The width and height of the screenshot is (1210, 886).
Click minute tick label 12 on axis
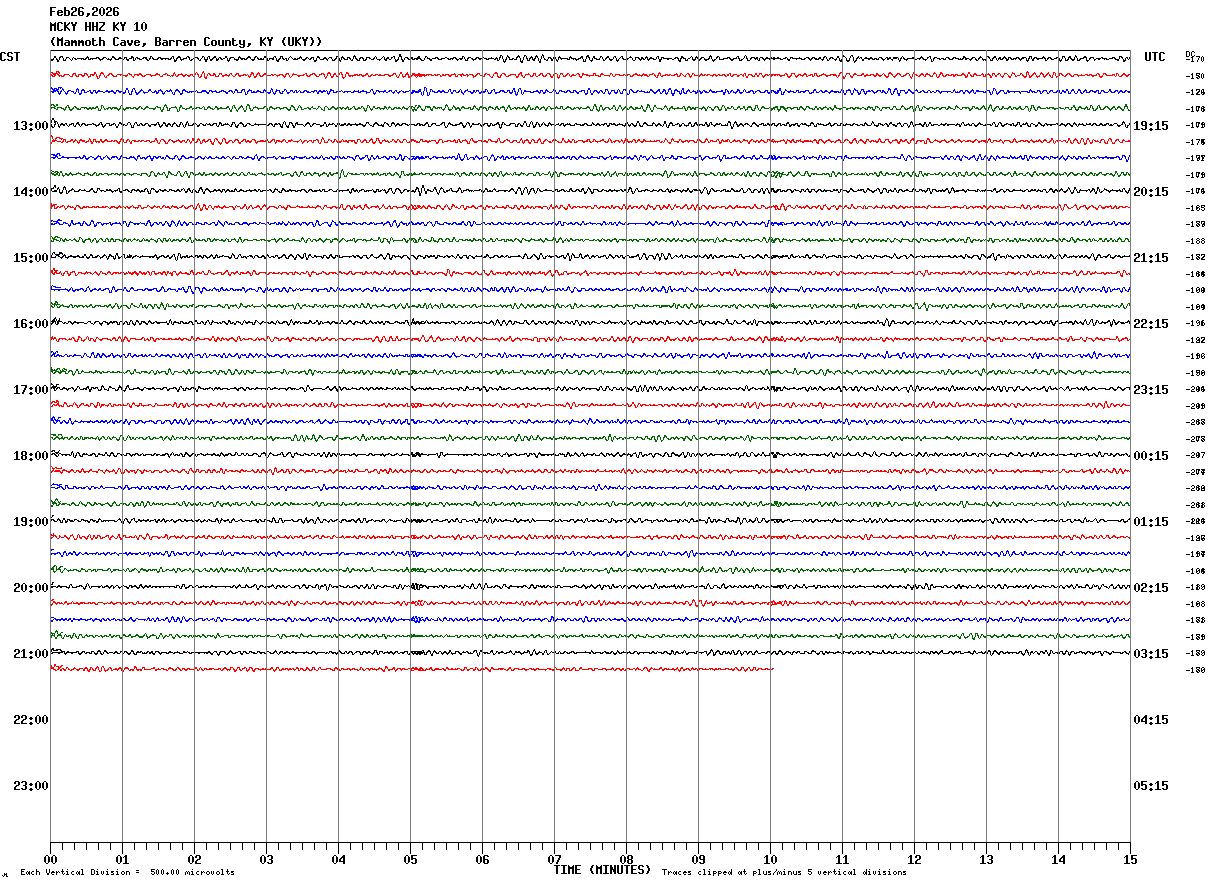[x=914, y=859]
